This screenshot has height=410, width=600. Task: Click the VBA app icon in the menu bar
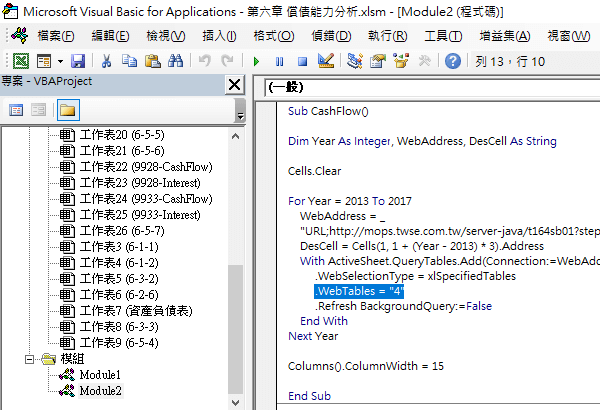pyautogui.click(x=20, y=36)
